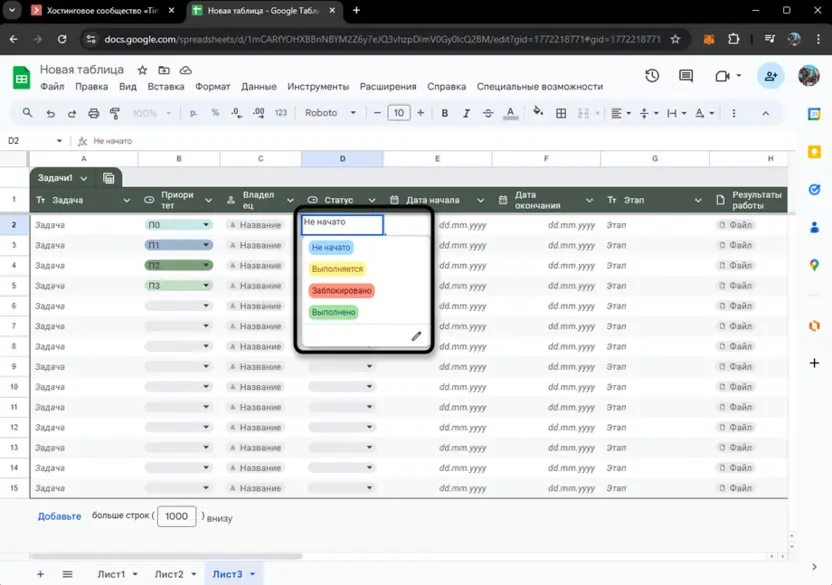Open the Дата начала column dropdown
This screenshot has height=585, width=832.
480,200
